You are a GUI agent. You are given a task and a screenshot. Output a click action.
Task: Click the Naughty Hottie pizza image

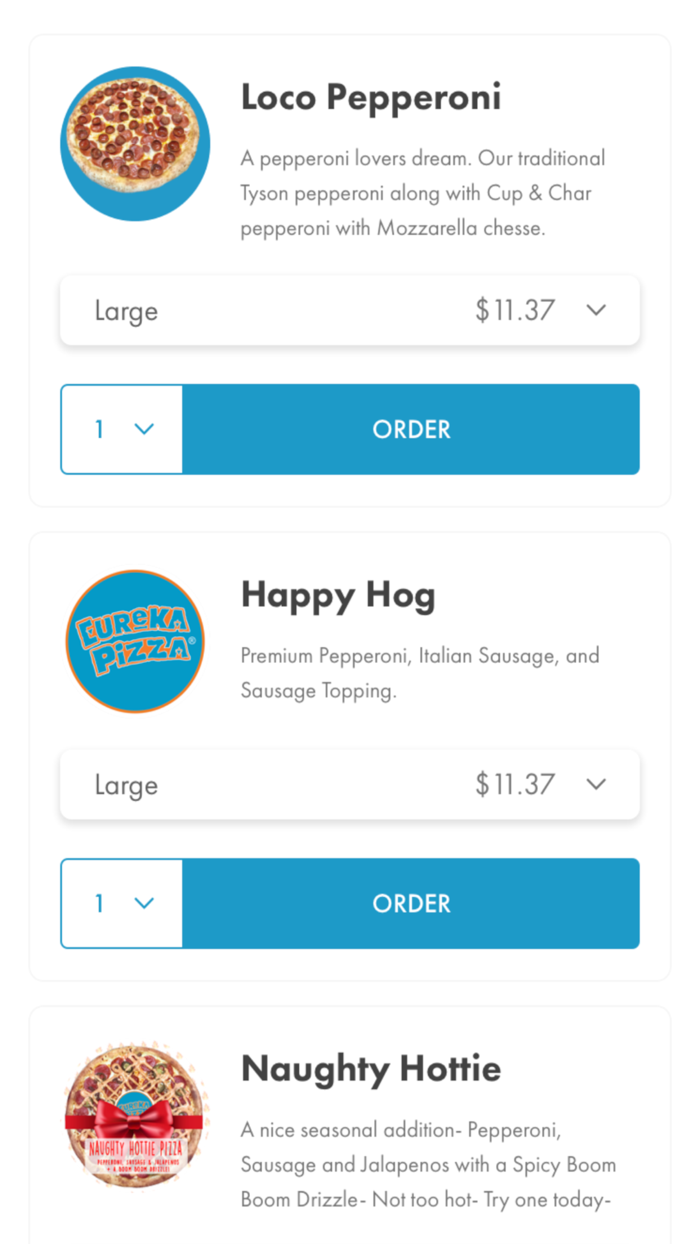tap(135, 1113)
